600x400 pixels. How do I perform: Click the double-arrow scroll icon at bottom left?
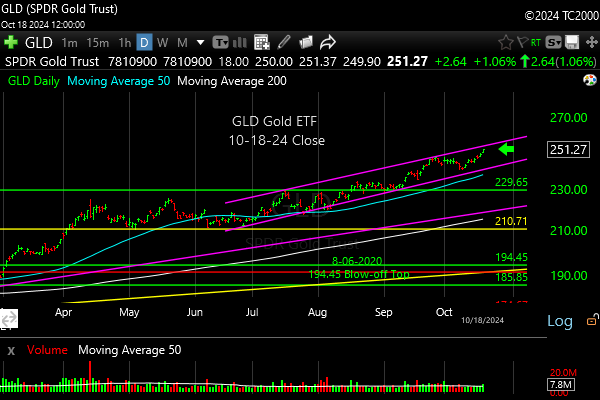pyautogui.click(x=9, y=318)
